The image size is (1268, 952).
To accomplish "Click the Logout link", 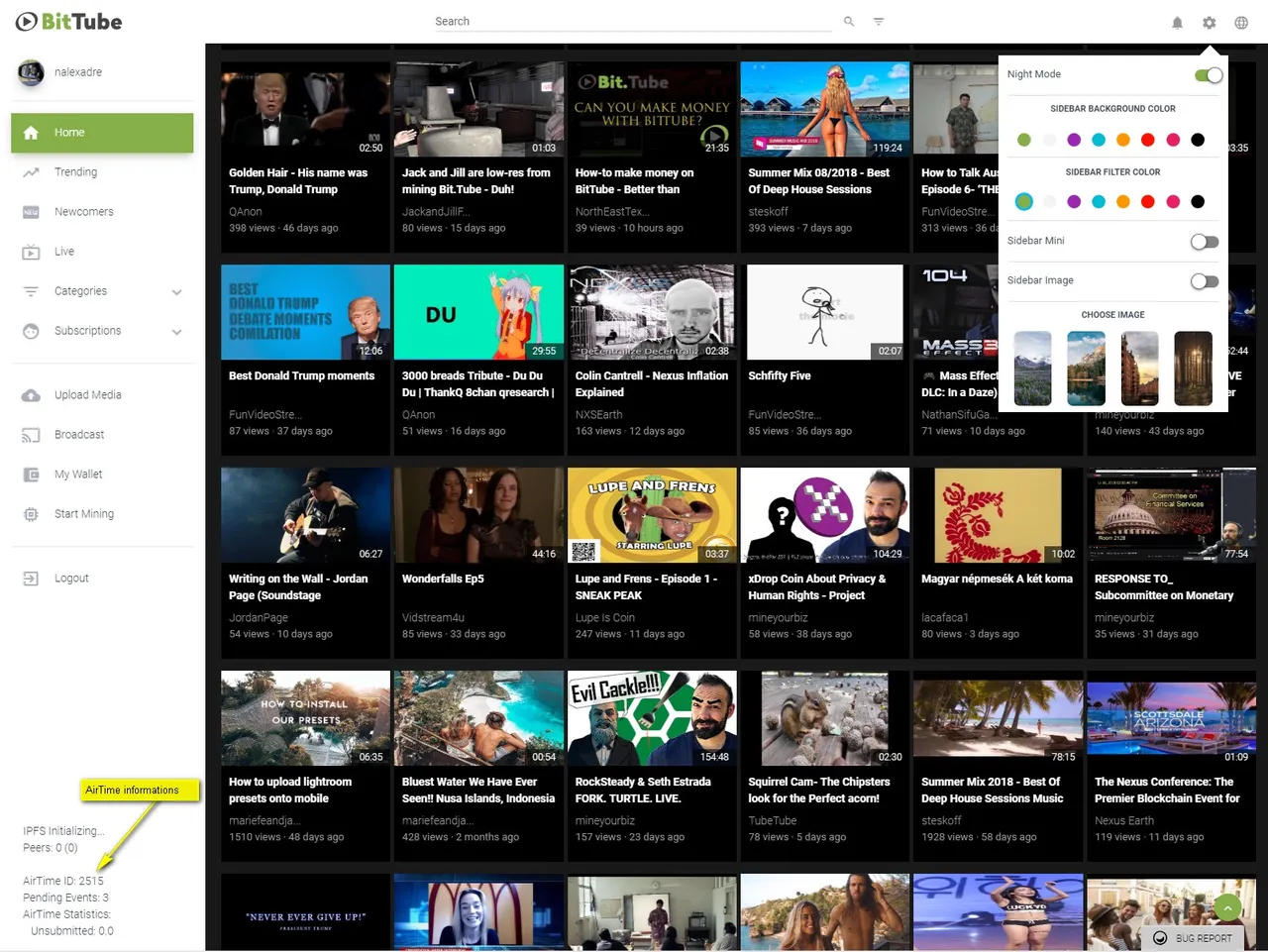I will pos(71,579).
